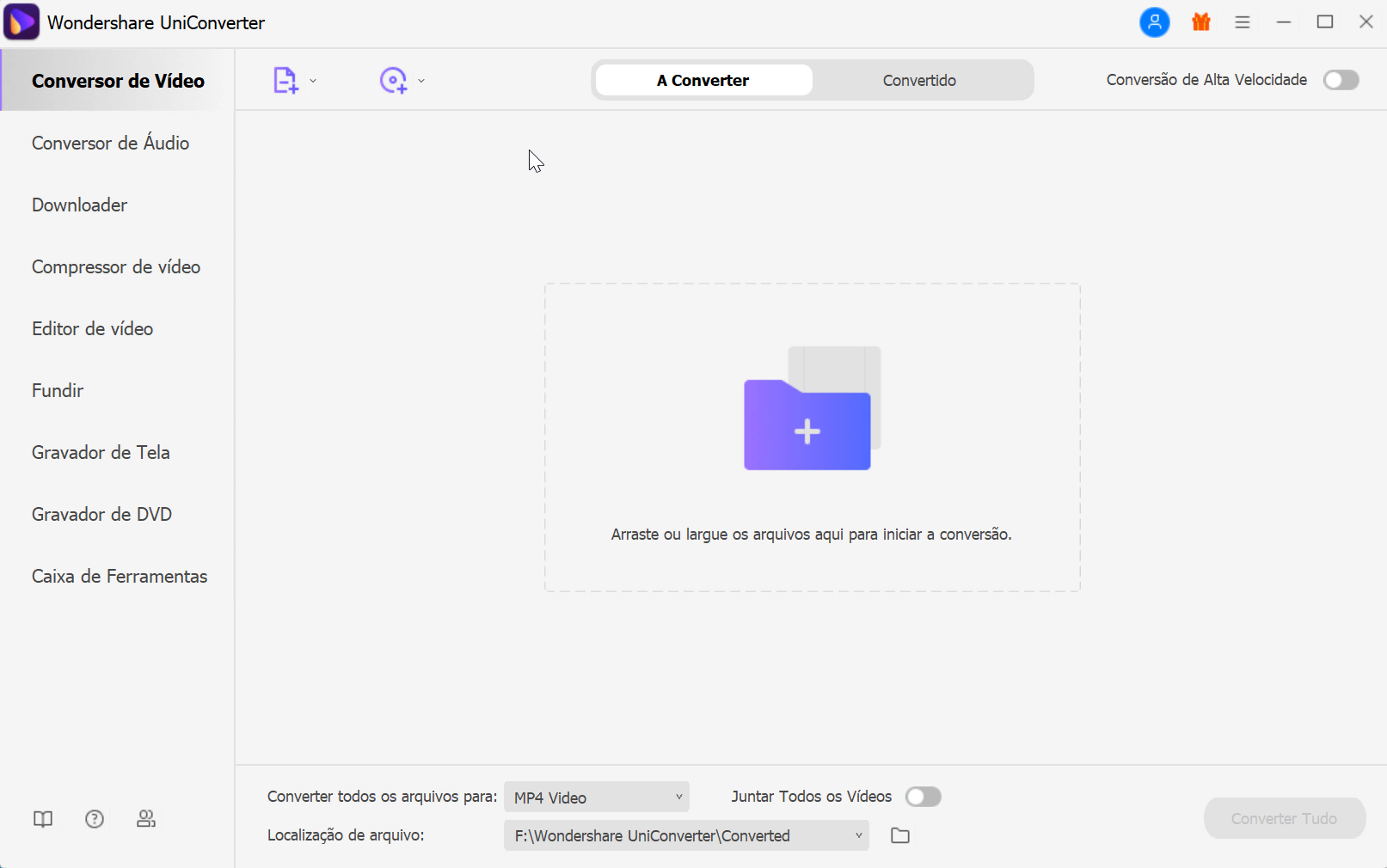The image size is (1387, 868).
Task: Expand the Add Files dropdown arrow
Action: point(314,80)
